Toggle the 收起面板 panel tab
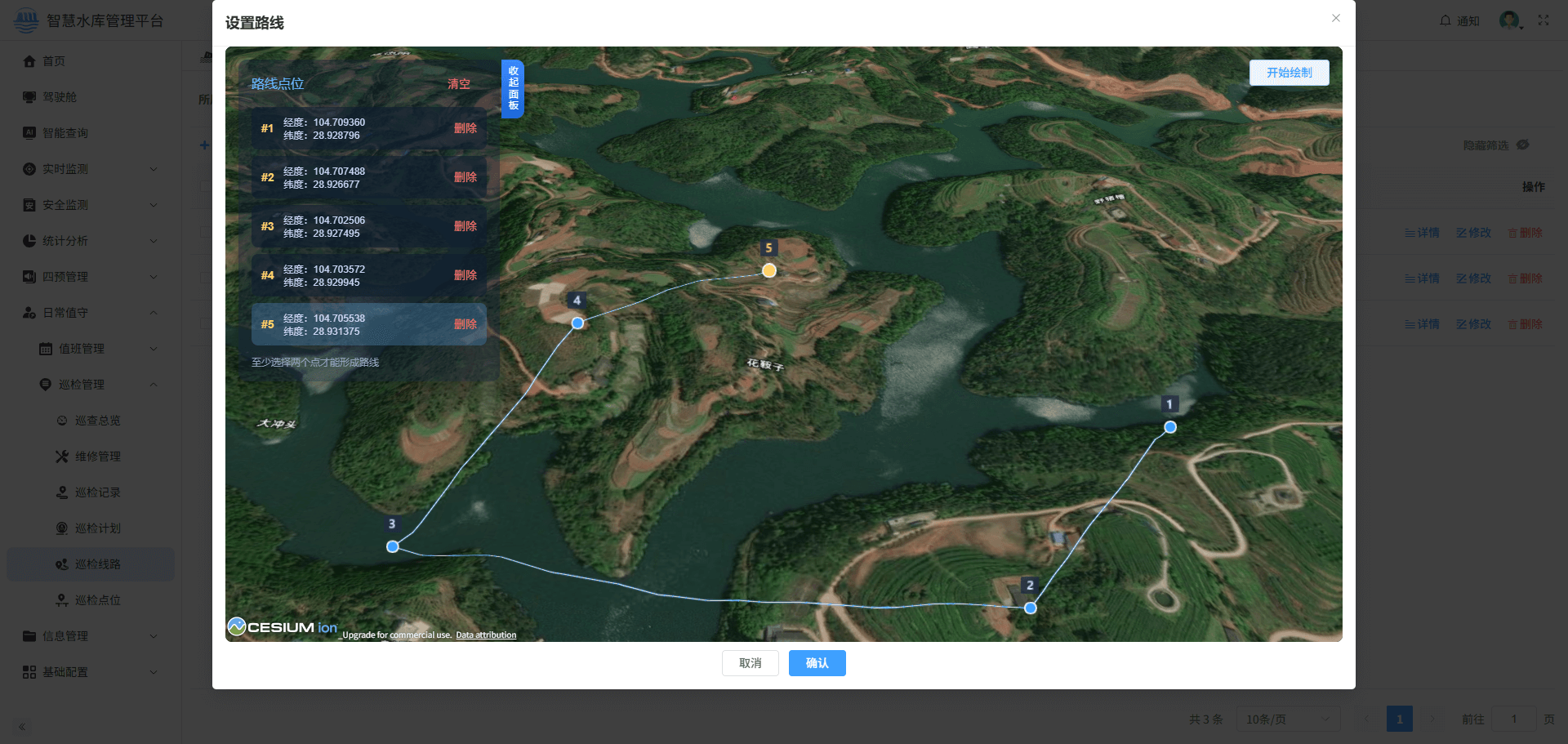Screen dimensions: 1568x744 513,88
